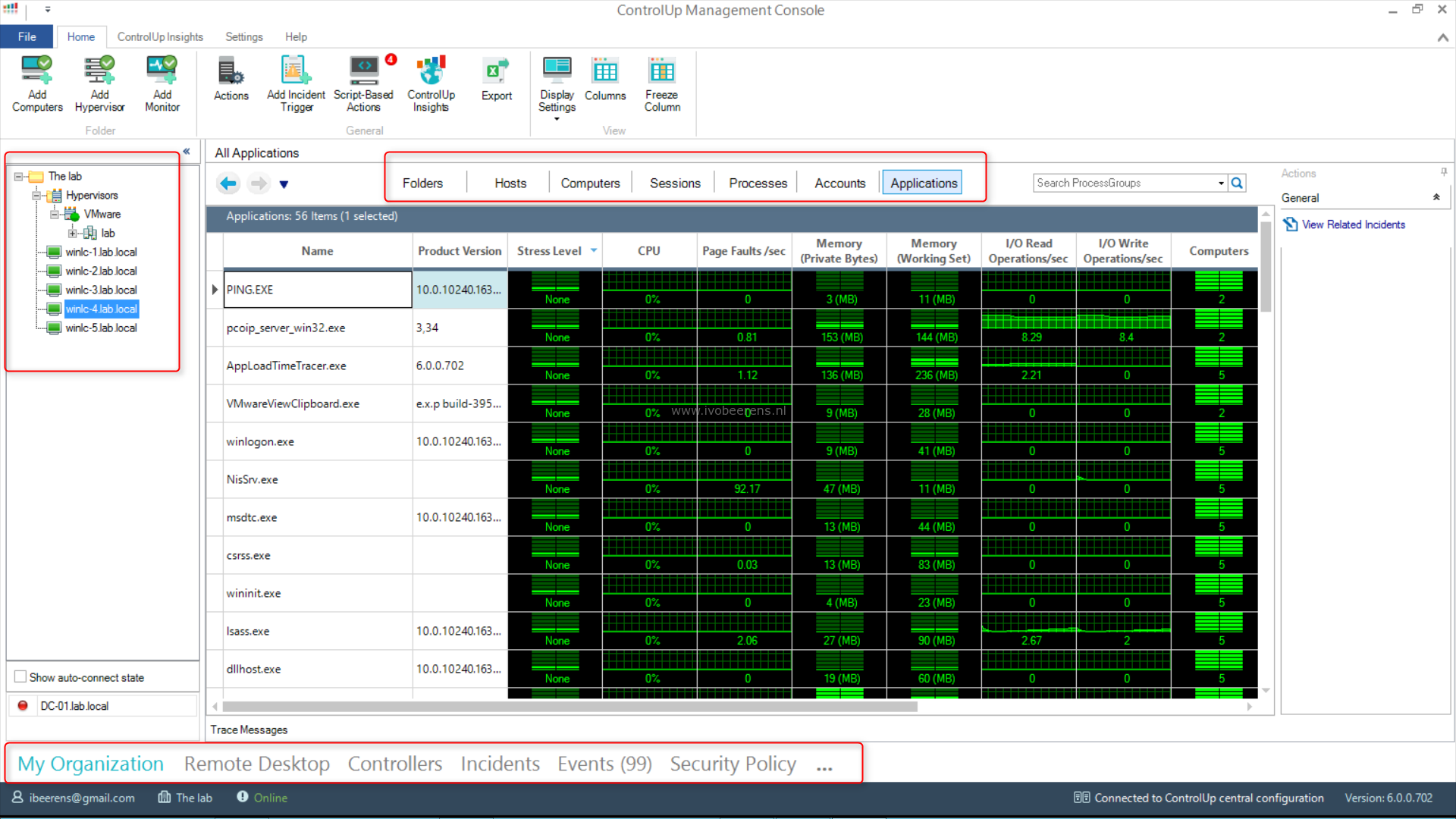
Task: Switch to the Accounts view tab
Action: 839,184
